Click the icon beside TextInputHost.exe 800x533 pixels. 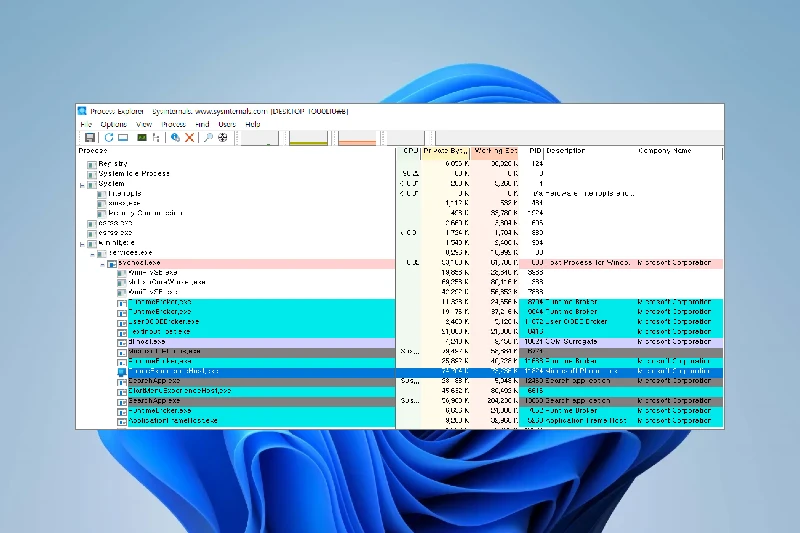(121, 332)
